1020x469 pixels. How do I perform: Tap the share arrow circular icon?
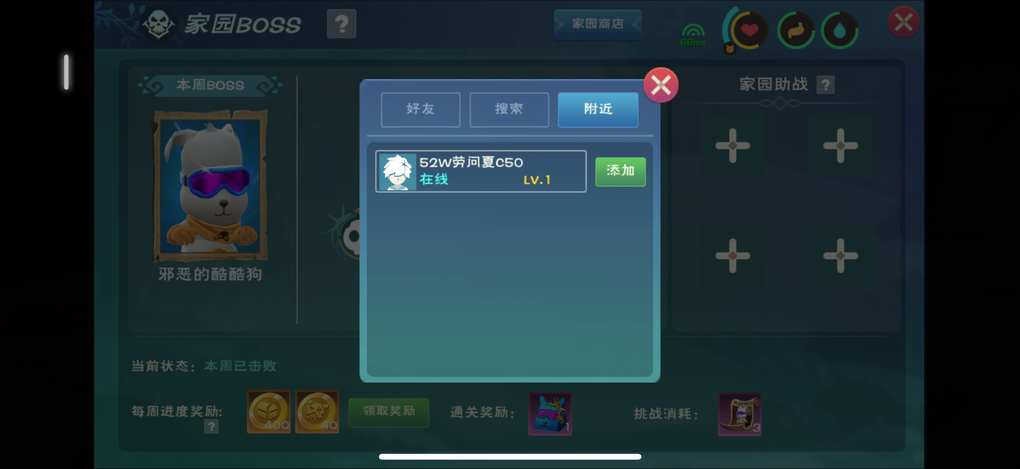796,30
